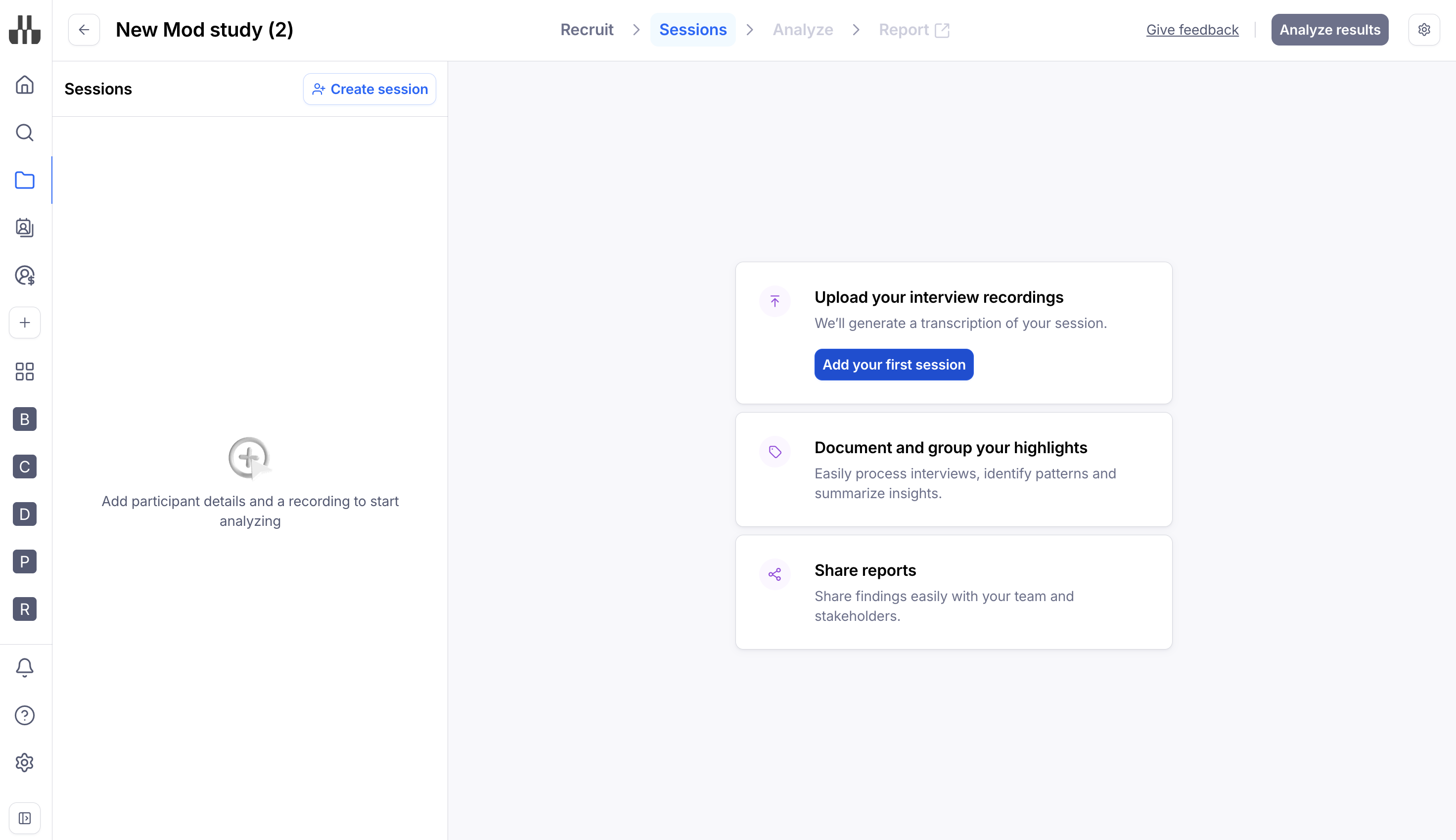Click the home icon in sidebar
Viewport: 1456px width, 840px height.
pos(24,85)
